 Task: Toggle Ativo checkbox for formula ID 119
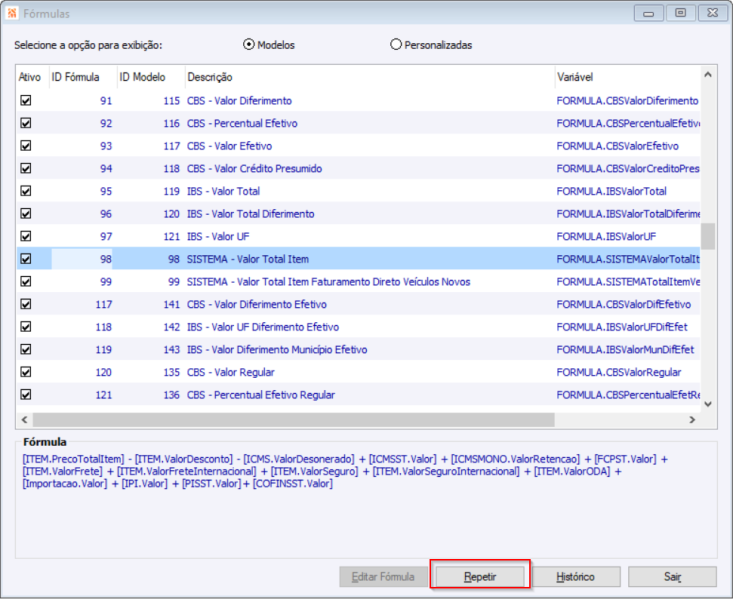26,349
